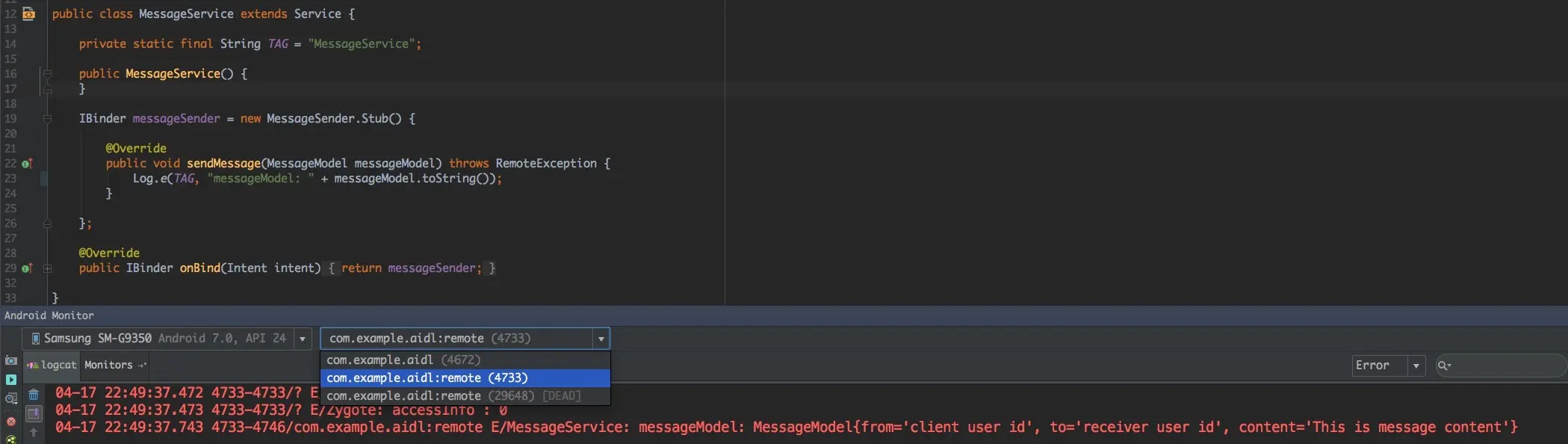Click 'return messageSender;' in onBind

tap(412, 268)
